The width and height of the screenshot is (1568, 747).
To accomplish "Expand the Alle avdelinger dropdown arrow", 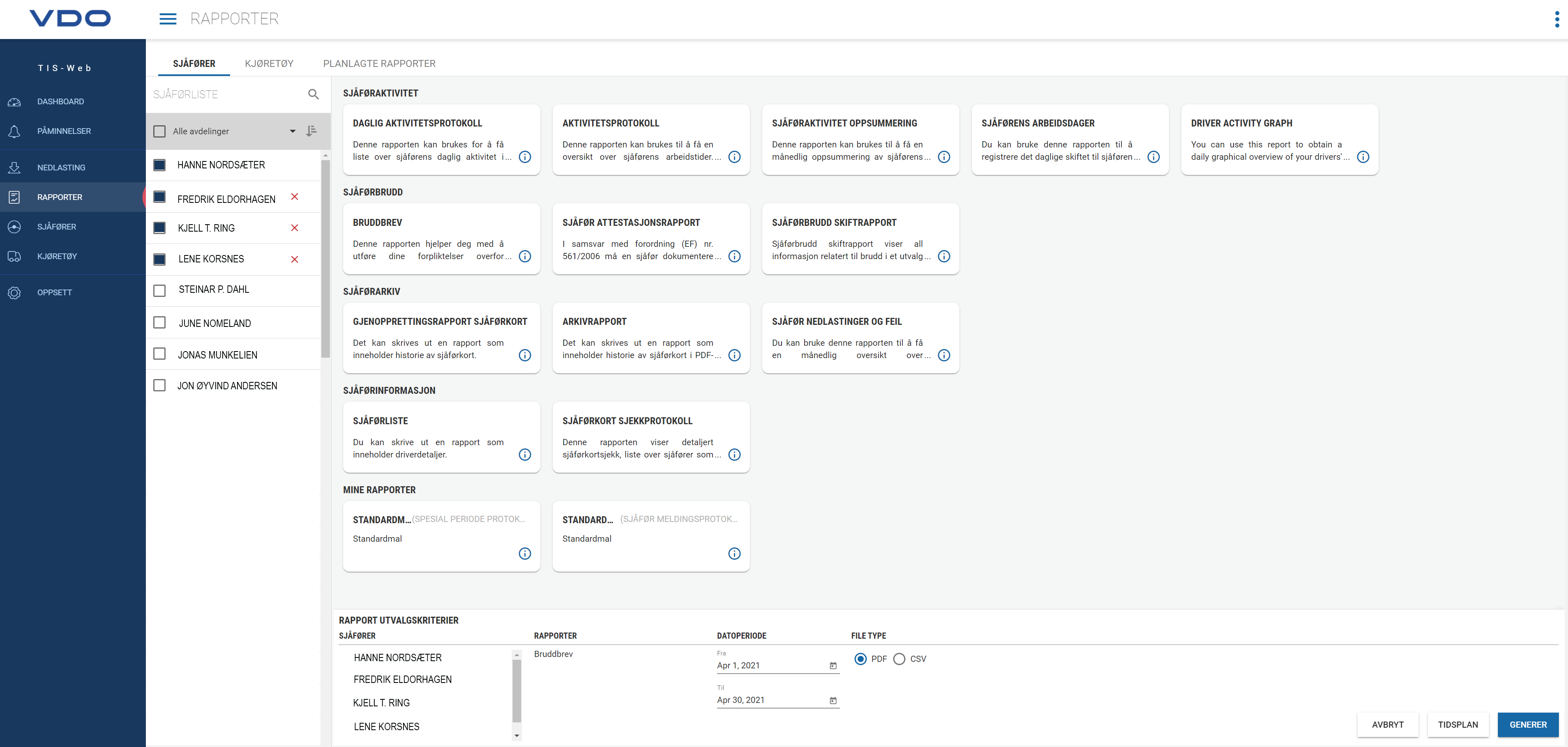I will pyautogui.click(x=292, y=131).
